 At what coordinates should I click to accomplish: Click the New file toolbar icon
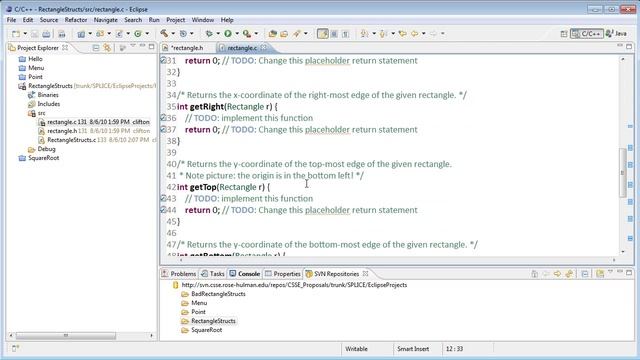coord(16,34)
